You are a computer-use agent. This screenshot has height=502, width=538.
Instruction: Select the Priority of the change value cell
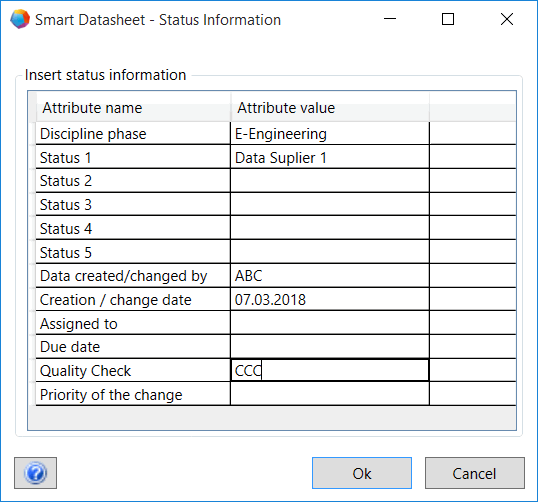pos(330,394)
